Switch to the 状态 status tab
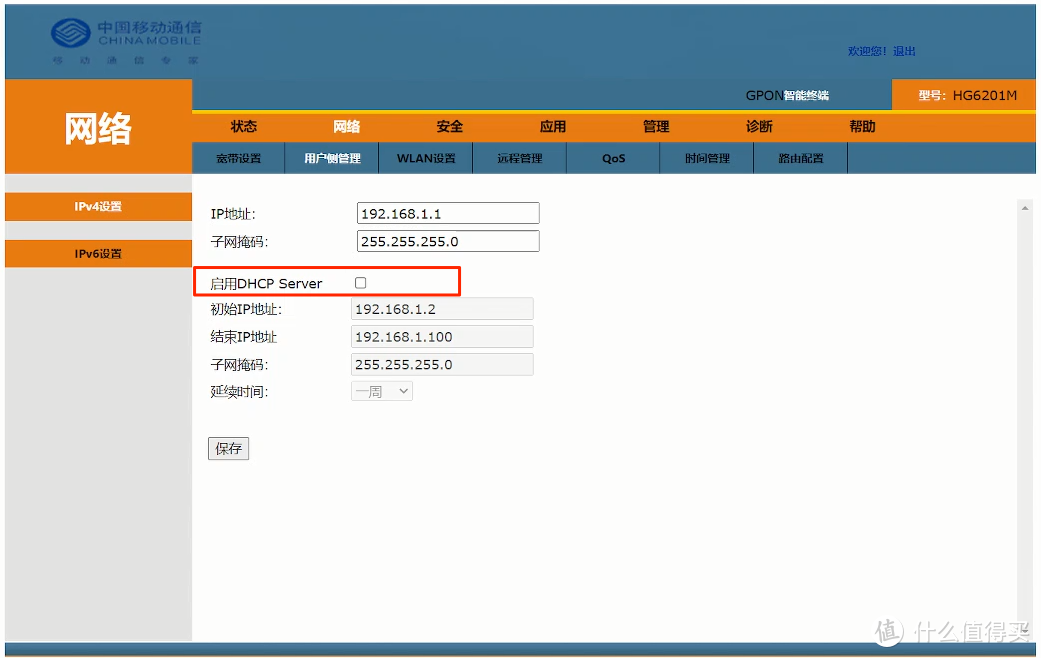This screenshot has width=1041, height=658. (243, 127)
